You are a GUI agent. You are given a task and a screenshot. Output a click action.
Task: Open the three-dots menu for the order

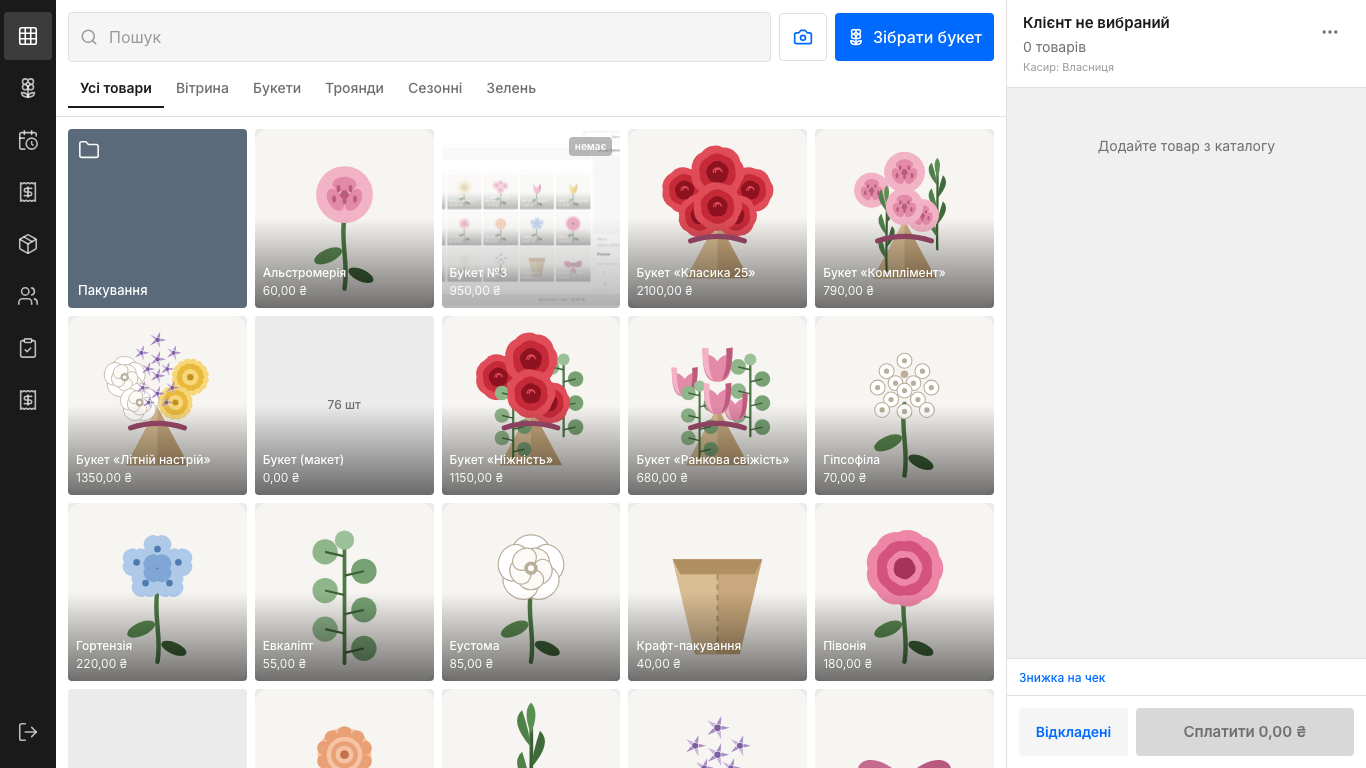click(x=1330, y=32)
